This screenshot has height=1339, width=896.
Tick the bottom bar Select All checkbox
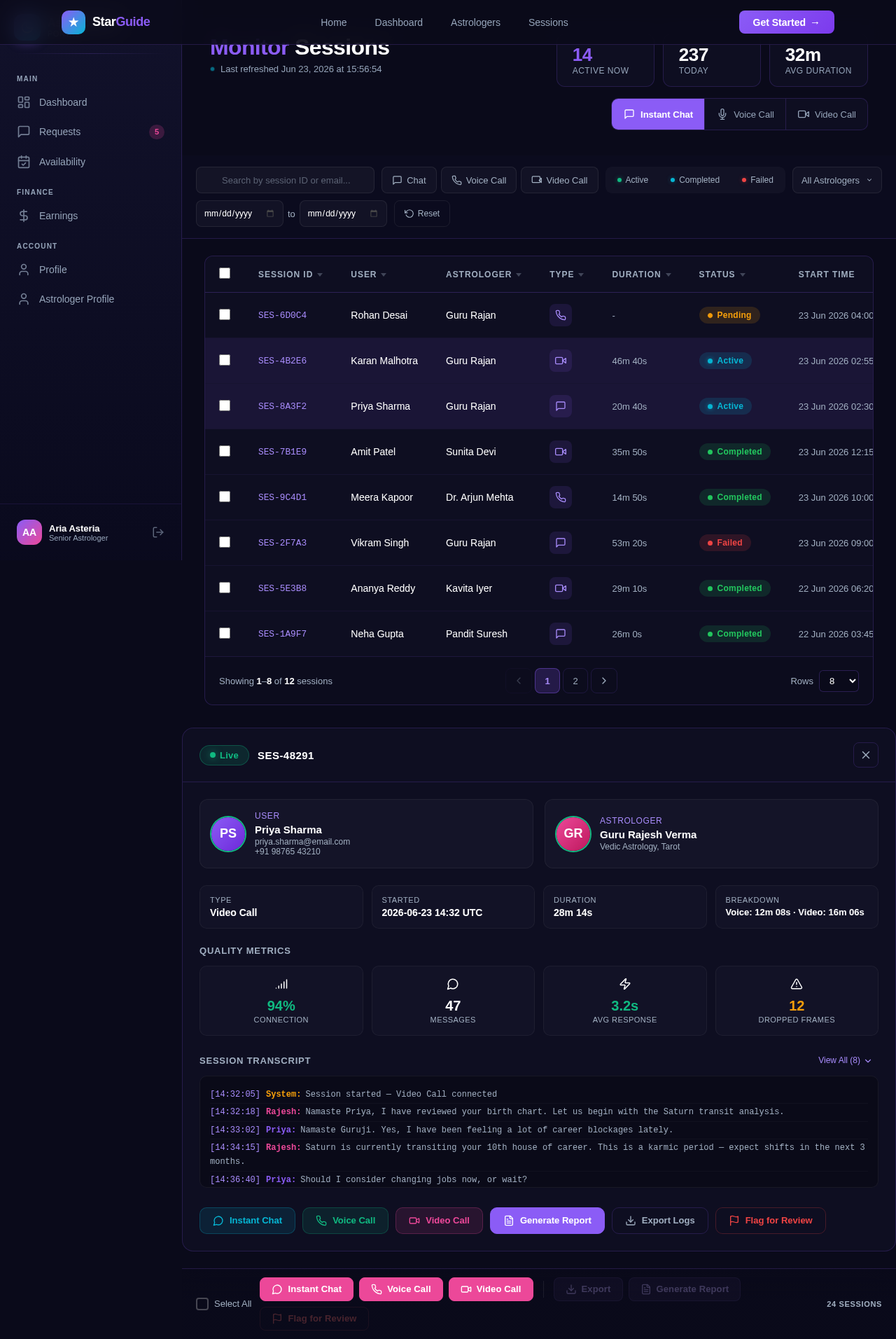point(202,1304)
